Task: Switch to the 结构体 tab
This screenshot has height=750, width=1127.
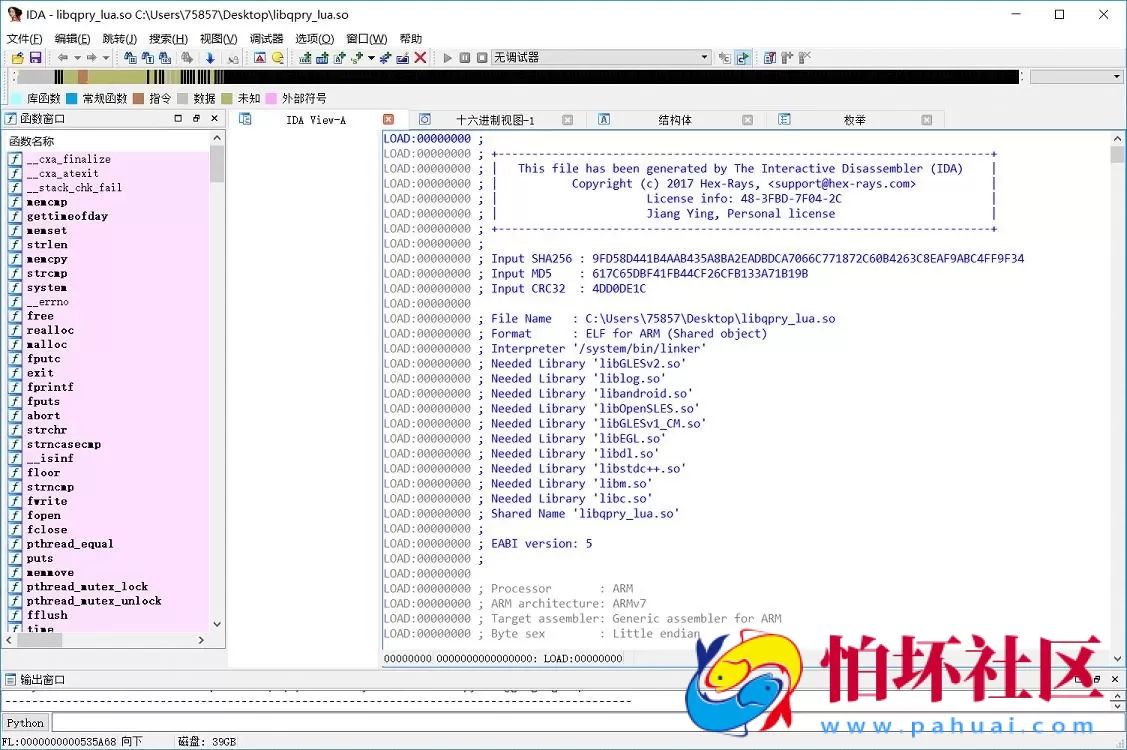Action: (674, 120)
